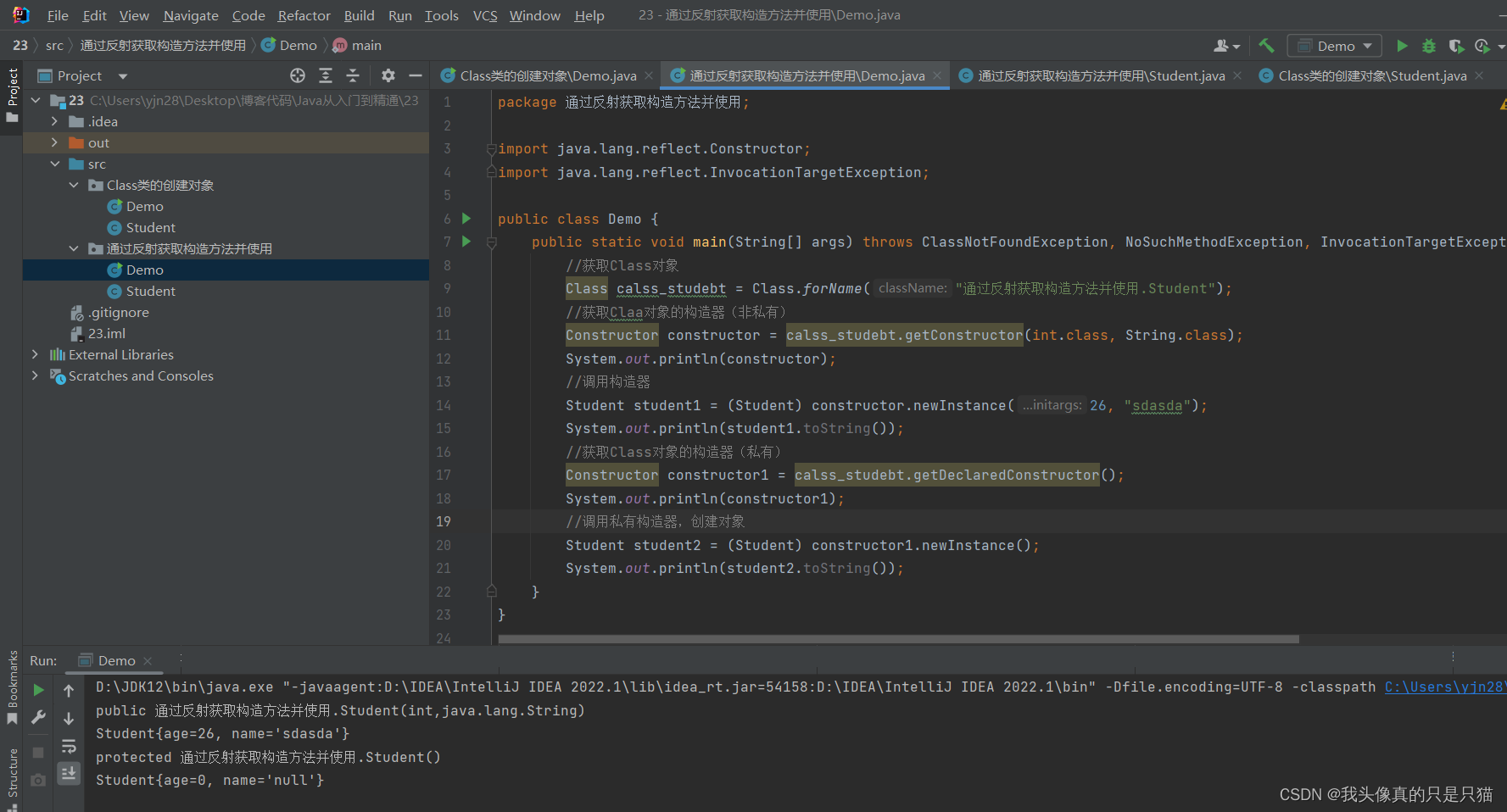Run Demo with the toolbar green play icon

tap(1402, 46)
